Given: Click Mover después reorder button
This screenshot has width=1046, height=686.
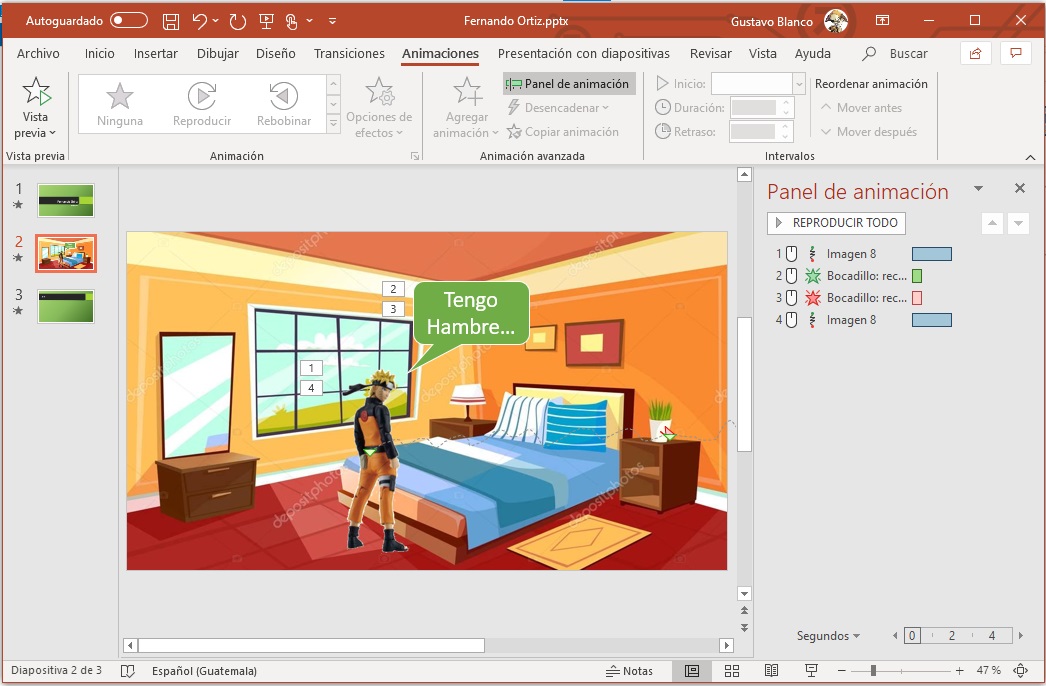Looking at the screenshot, I should click(x=869, y=131).
